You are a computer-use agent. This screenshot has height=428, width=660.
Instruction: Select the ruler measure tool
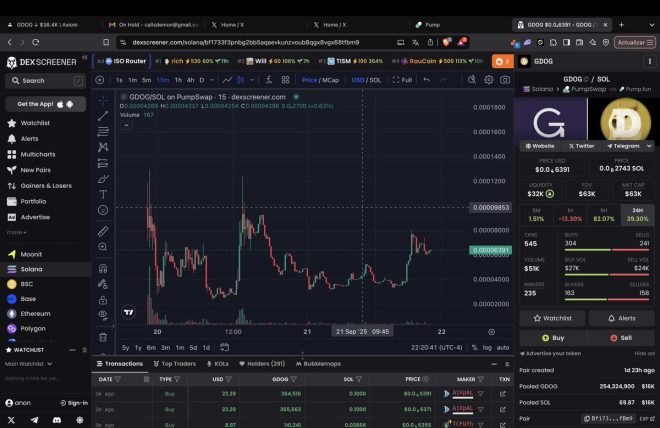click(x=103, y=231)
